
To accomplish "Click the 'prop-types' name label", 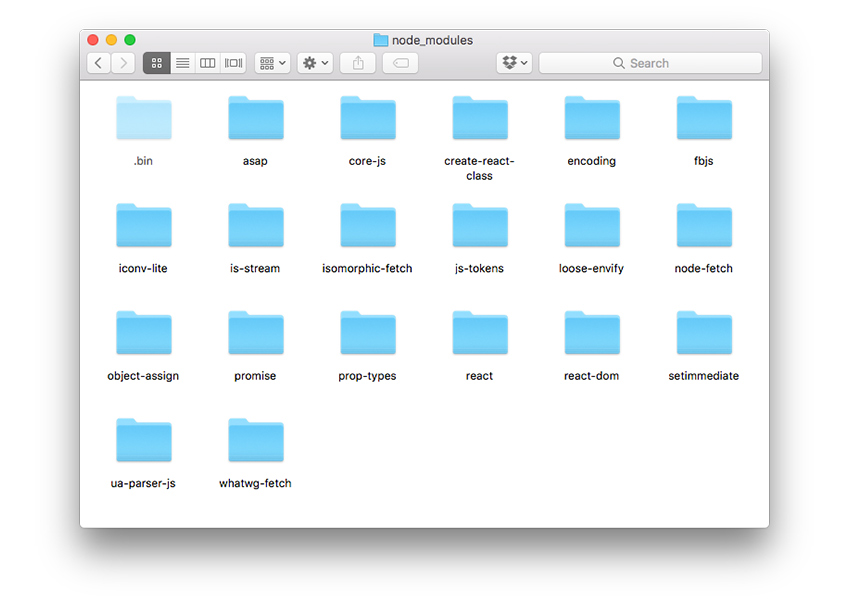I will coord(367,376).
